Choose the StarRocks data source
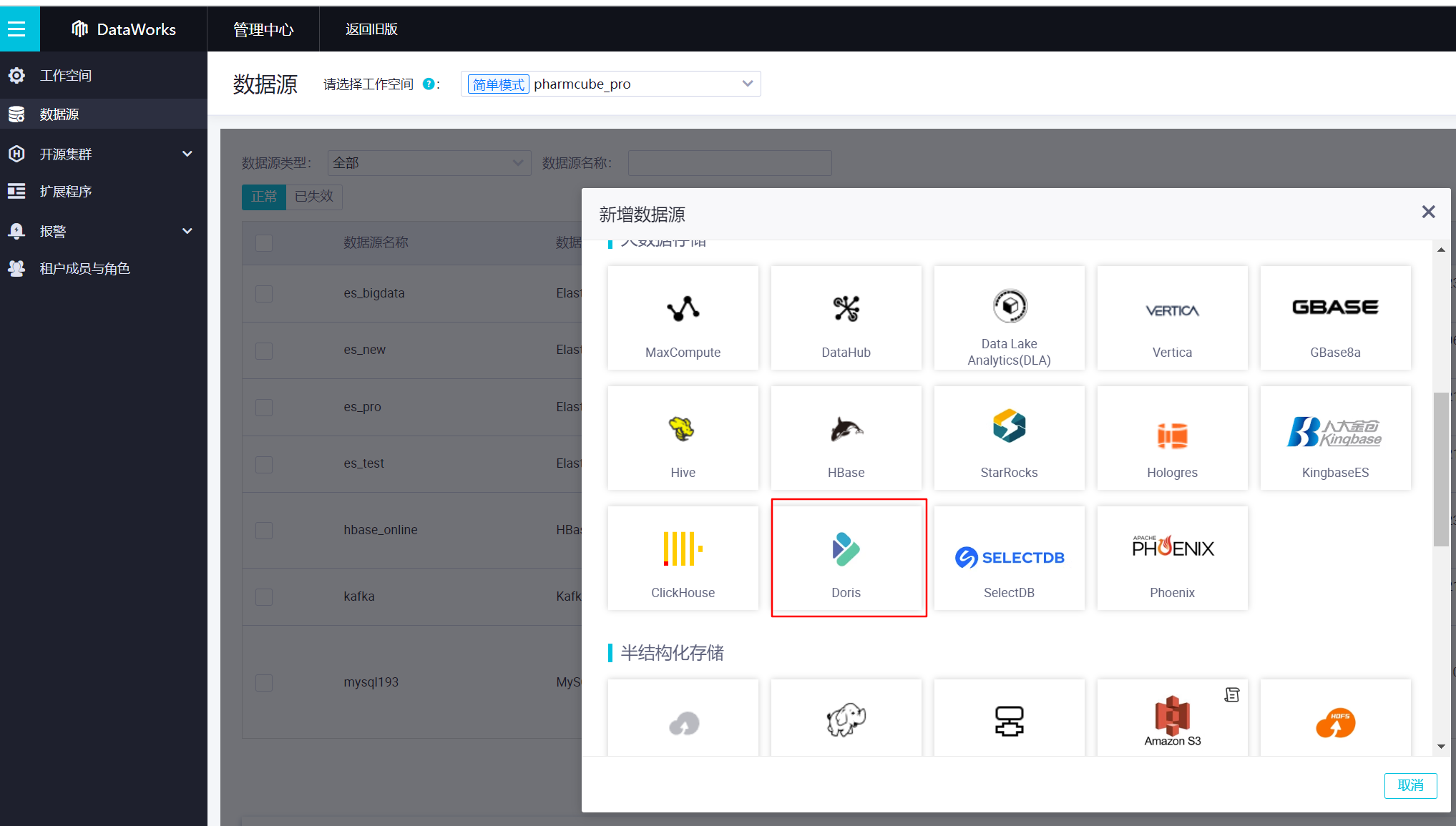This screenshot has height=826, width=1456. pos(1009,438)
